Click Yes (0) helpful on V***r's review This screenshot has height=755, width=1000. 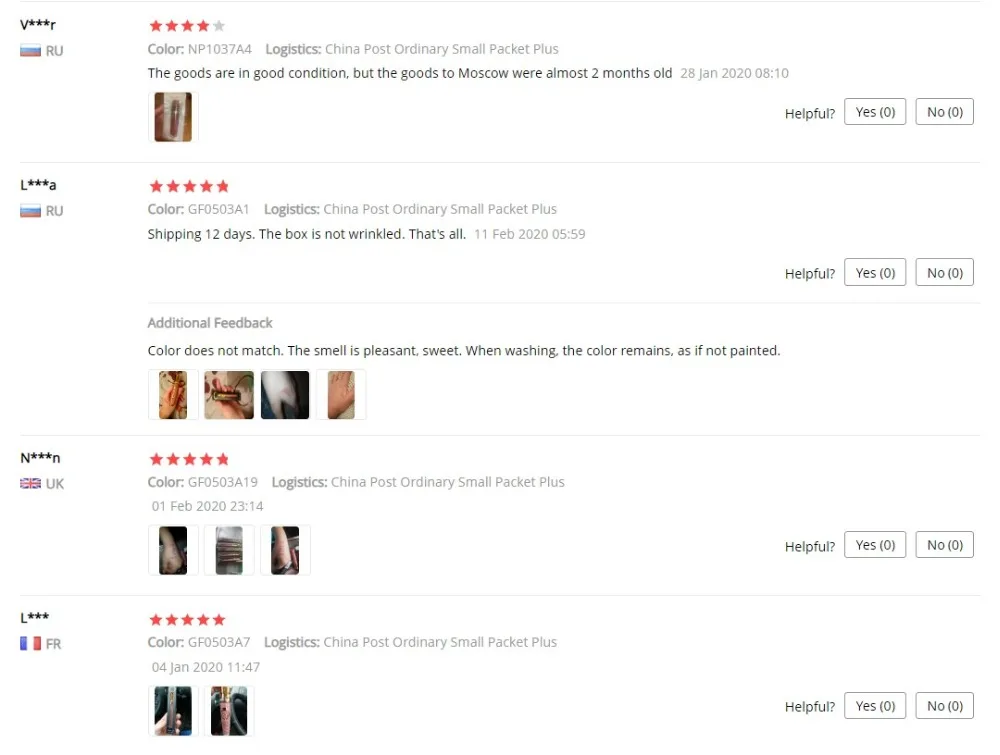pyautogui.click(x=874, y=112)
